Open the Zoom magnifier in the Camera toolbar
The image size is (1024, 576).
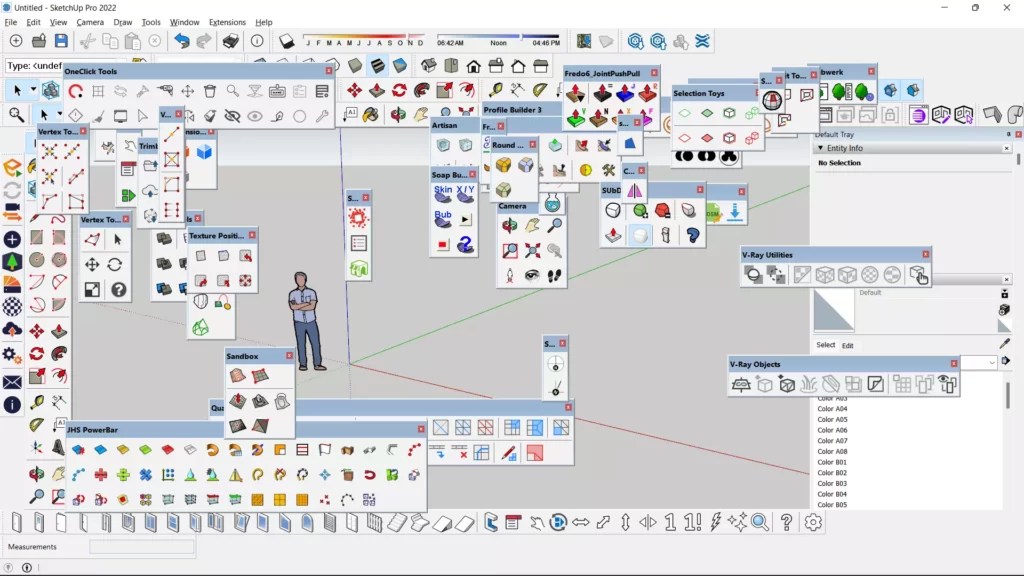click(x=556, y=226)
